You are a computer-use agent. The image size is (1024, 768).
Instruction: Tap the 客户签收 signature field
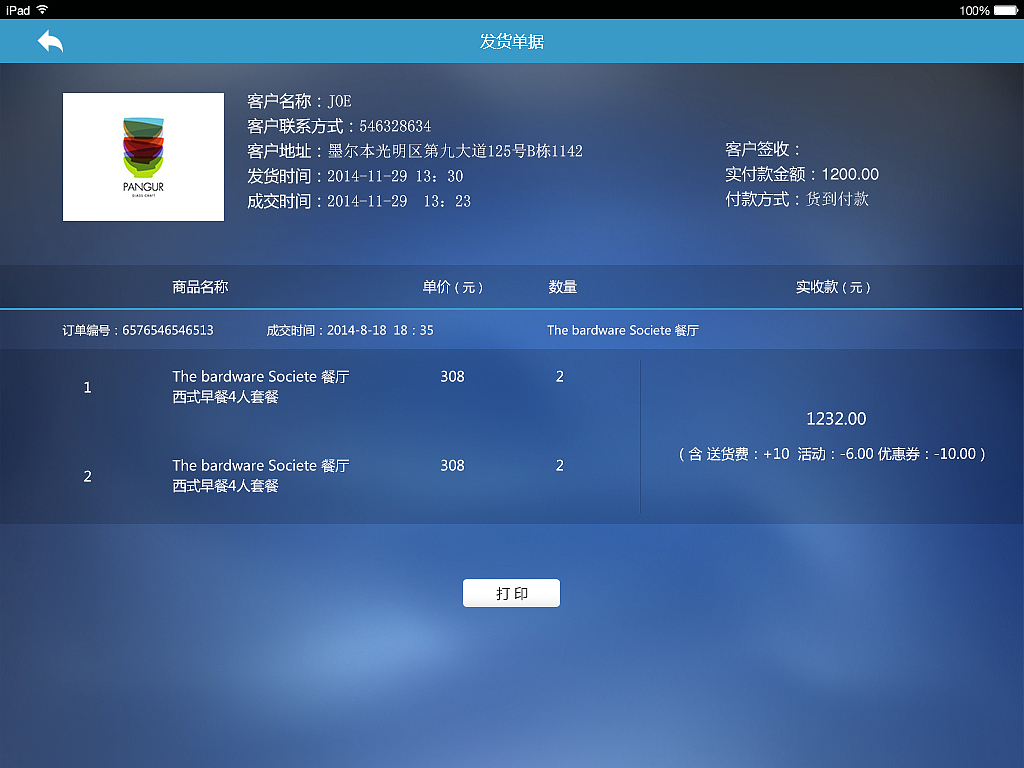763,150
